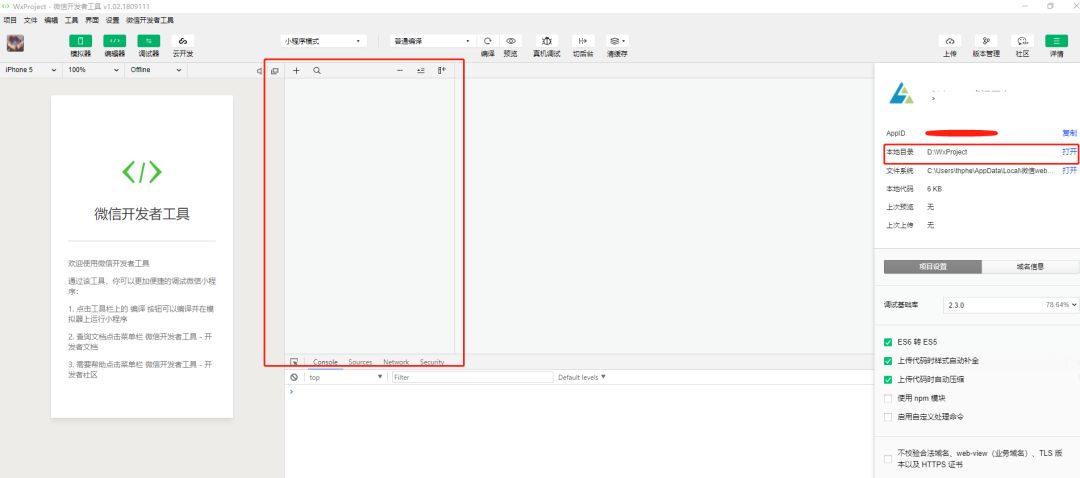The width and height of the screenshot is (1080, 478).
Task: Enable the 使用 npm 模块 checkbox
Action: (x=888, y=398)
